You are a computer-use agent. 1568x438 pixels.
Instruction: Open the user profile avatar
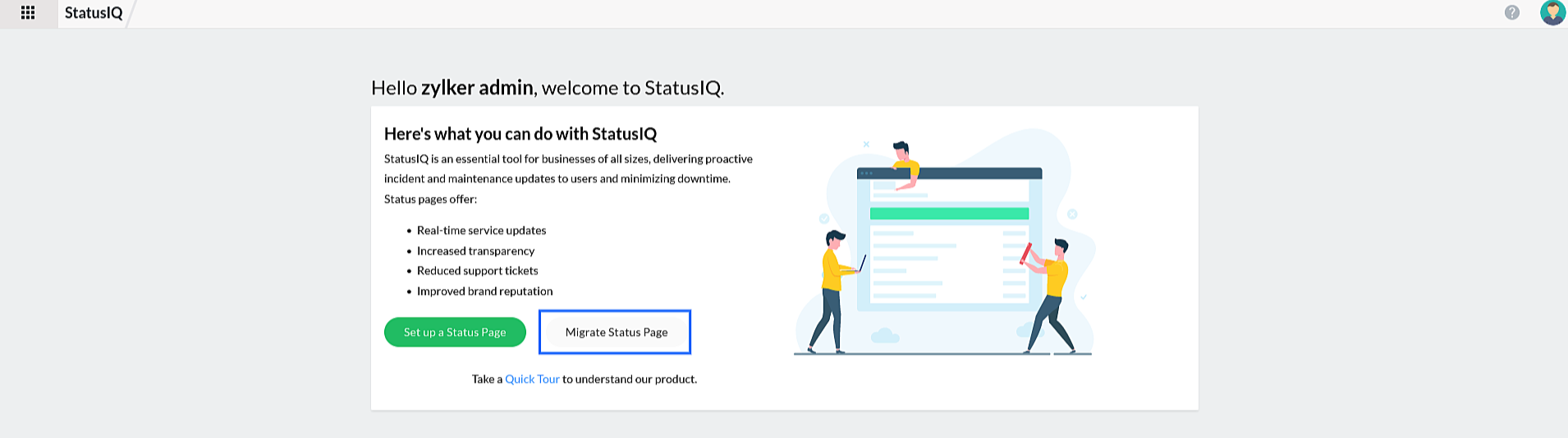point(1552,13)
